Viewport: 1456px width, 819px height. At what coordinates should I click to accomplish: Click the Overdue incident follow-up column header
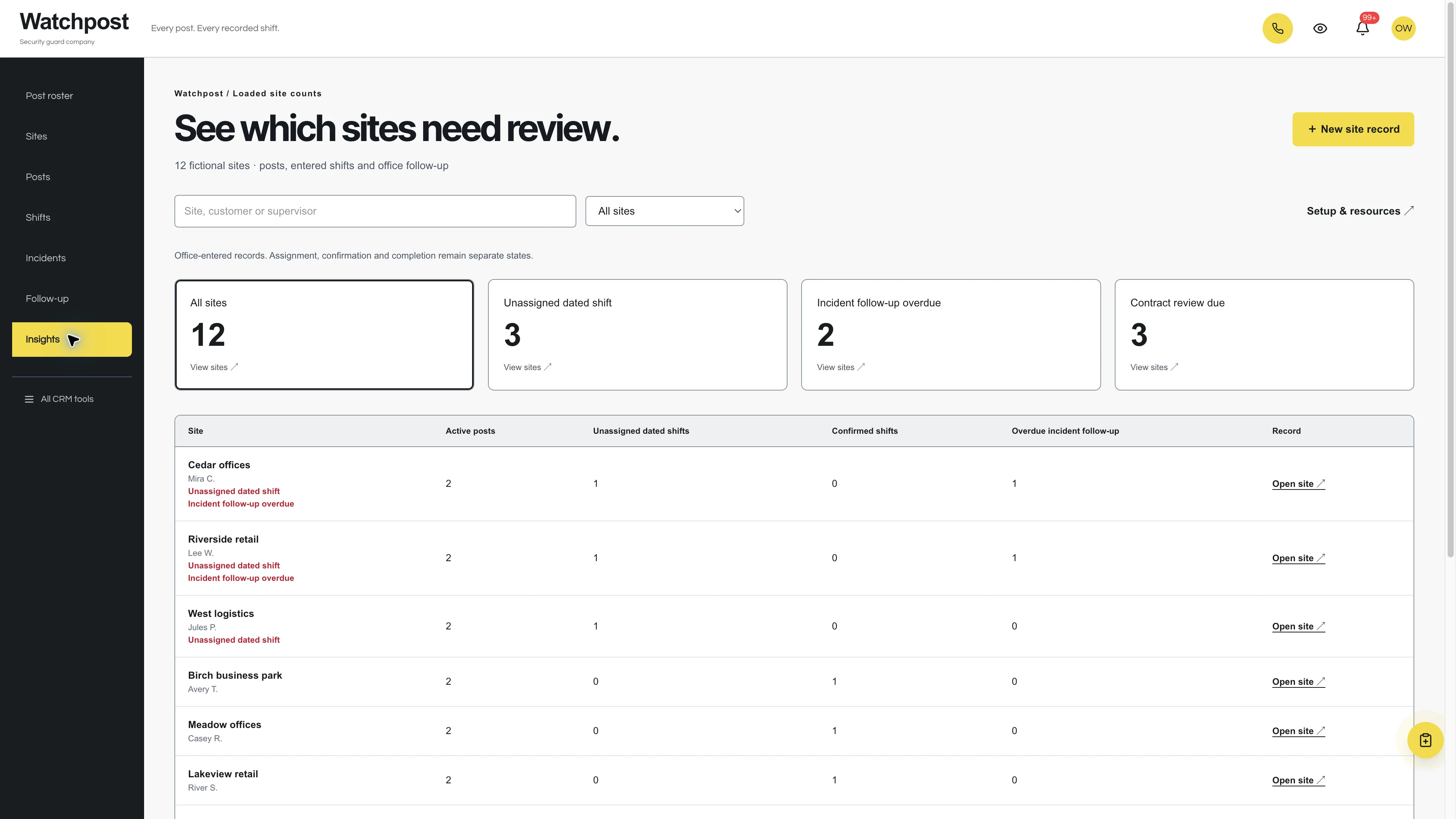[x=1065, y=431]
